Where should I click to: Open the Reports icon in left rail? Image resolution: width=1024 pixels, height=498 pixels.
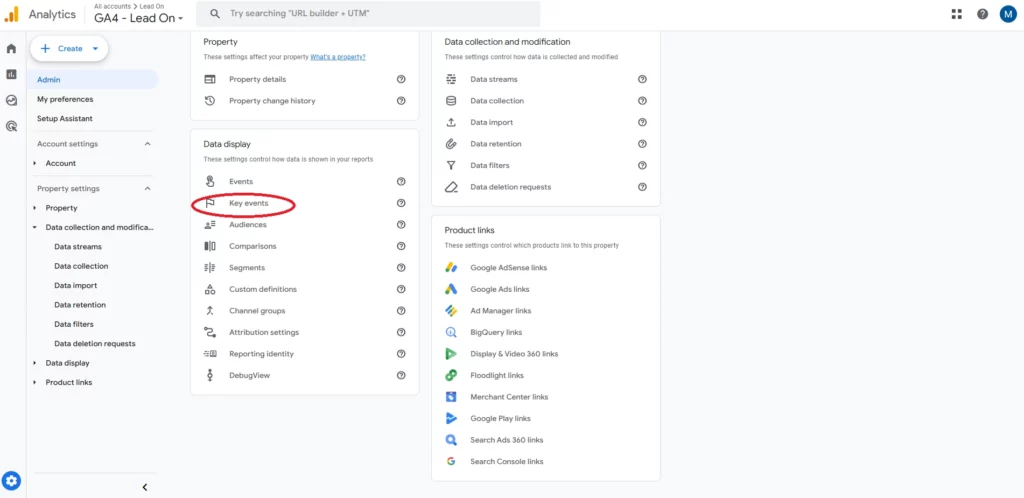11,74
